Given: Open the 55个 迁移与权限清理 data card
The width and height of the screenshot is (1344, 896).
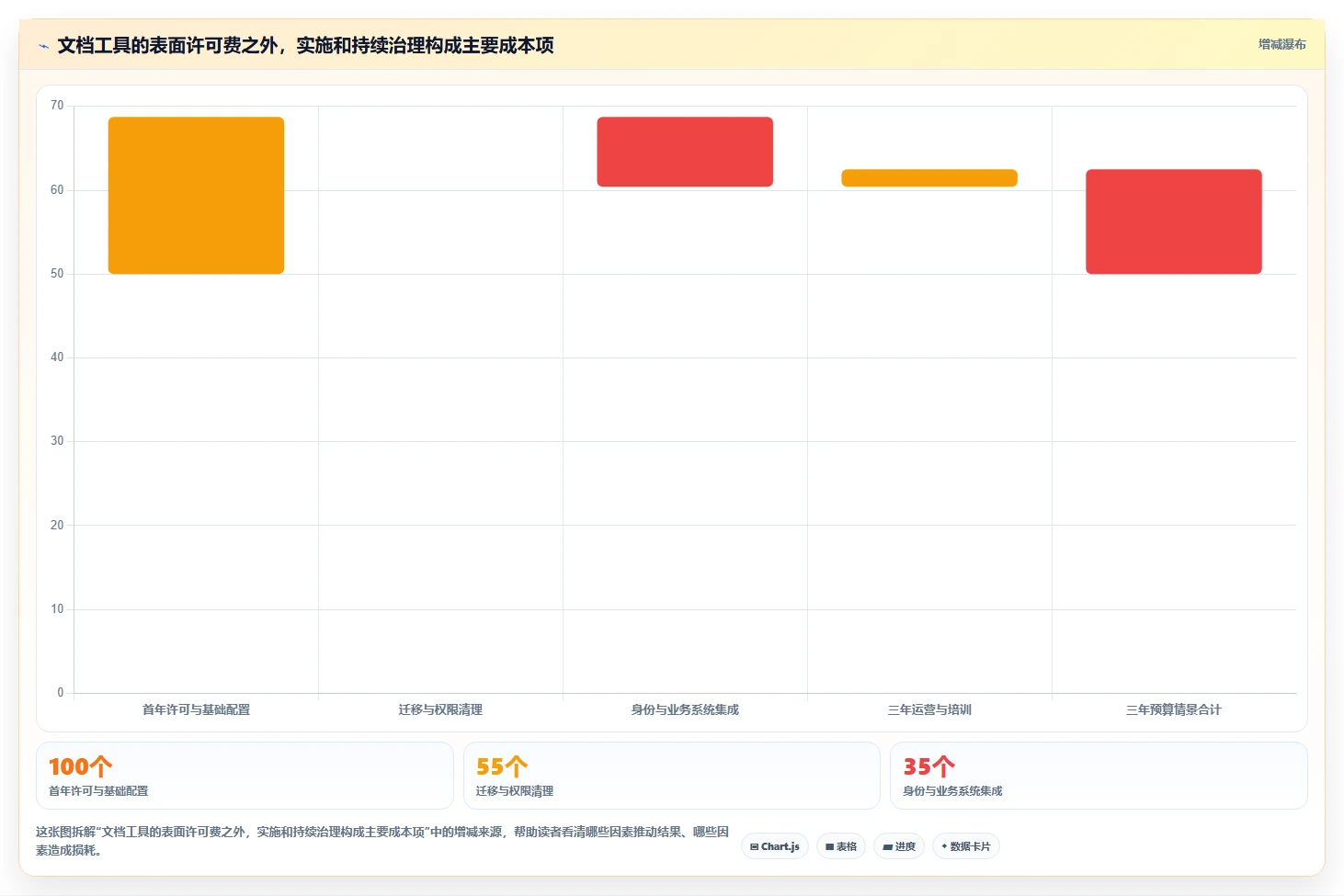Looking at the screenshot, I should click(x=672, y=776).
